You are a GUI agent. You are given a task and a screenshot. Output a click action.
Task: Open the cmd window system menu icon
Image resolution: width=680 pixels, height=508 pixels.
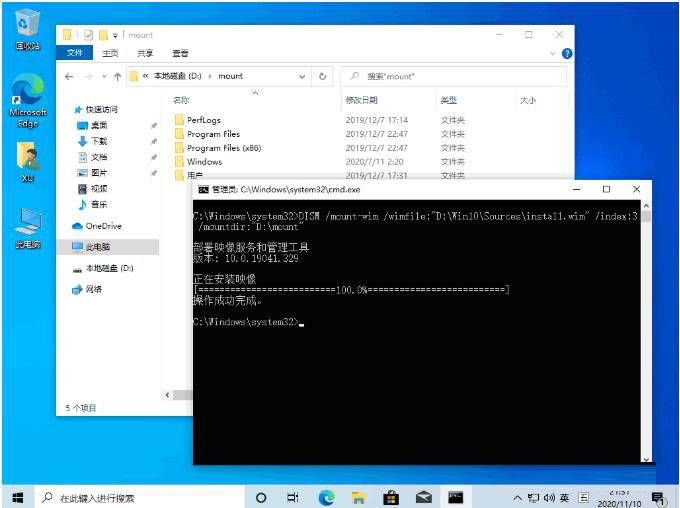click(203, 190)
